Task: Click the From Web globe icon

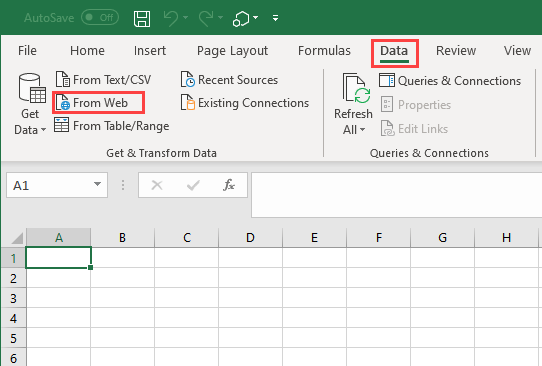Action: 63,102
